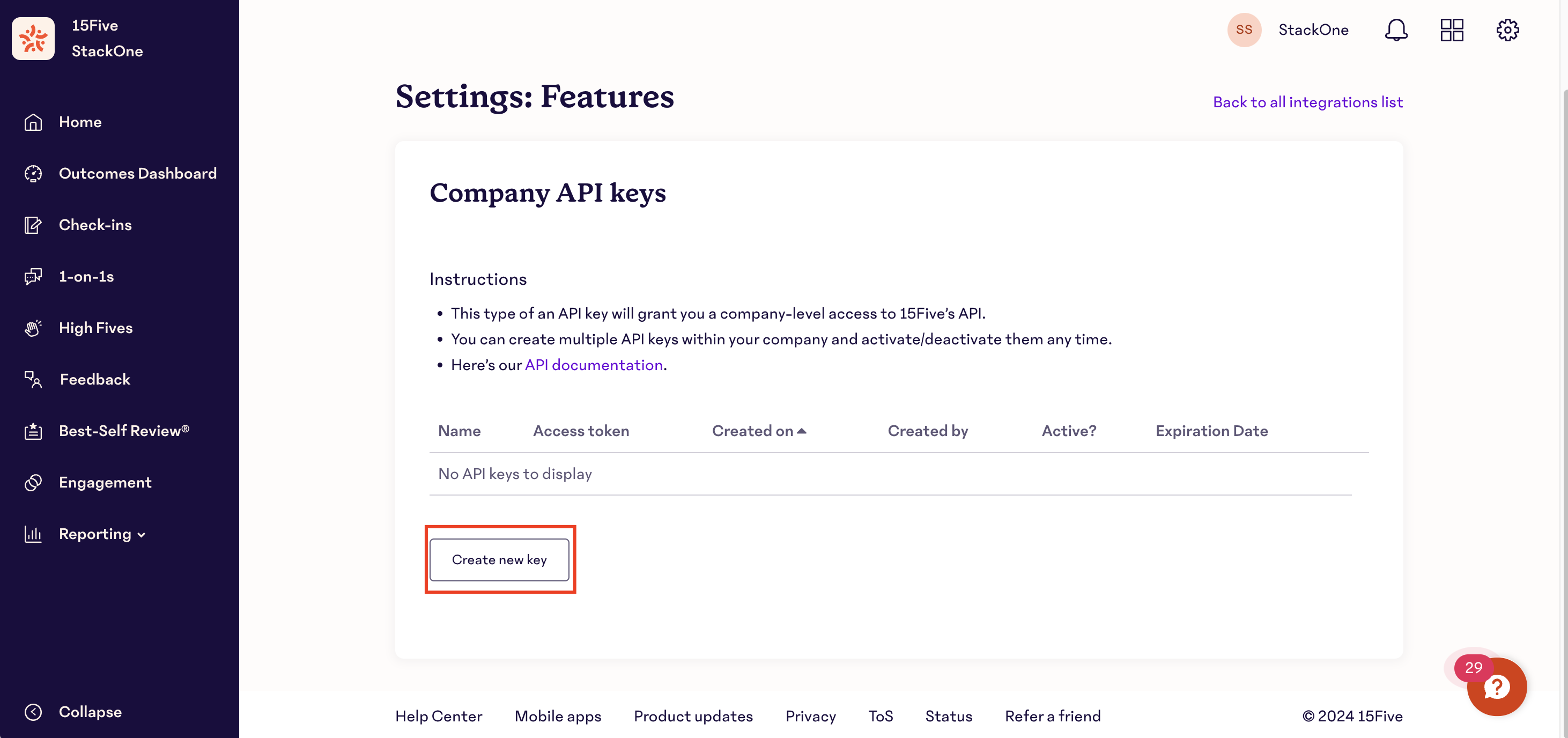Go back to all integrations list
1568x738 pixels.
(1308, 102)
